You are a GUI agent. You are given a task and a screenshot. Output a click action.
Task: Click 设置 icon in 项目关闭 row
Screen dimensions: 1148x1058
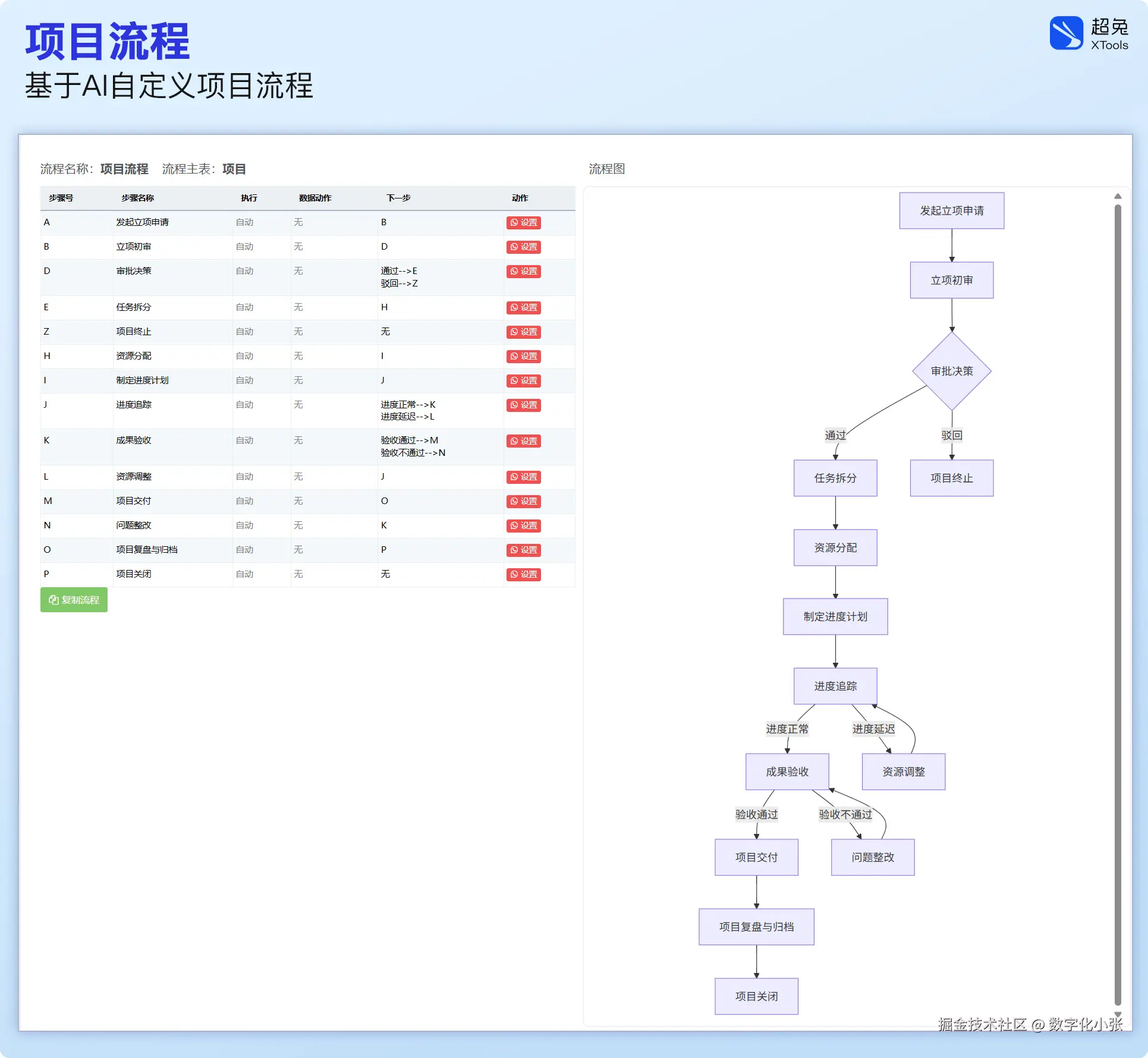(523, 574)
